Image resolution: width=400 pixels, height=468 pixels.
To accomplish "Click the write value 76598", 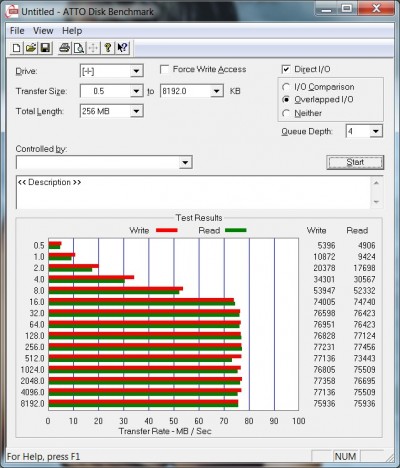I will pyautogui.click(x=324, y=313).
